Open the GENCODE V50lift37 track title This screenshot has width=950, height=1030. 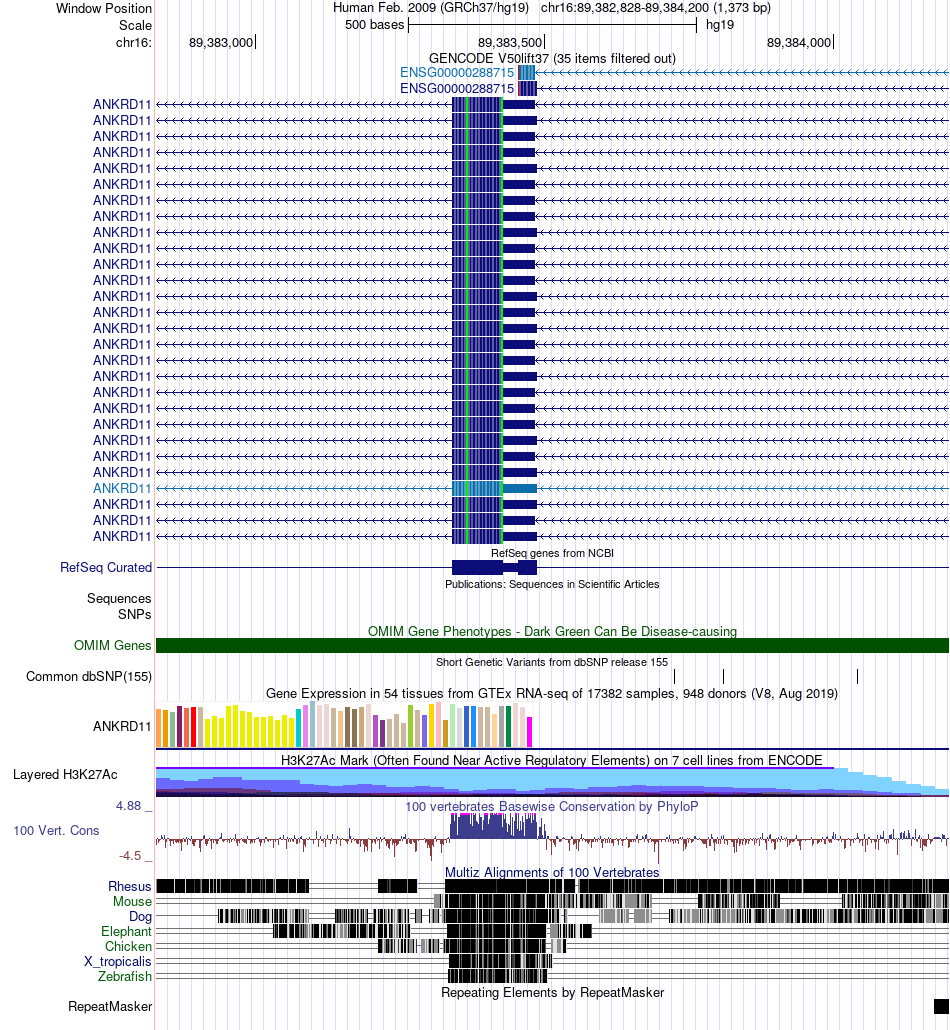552,58
